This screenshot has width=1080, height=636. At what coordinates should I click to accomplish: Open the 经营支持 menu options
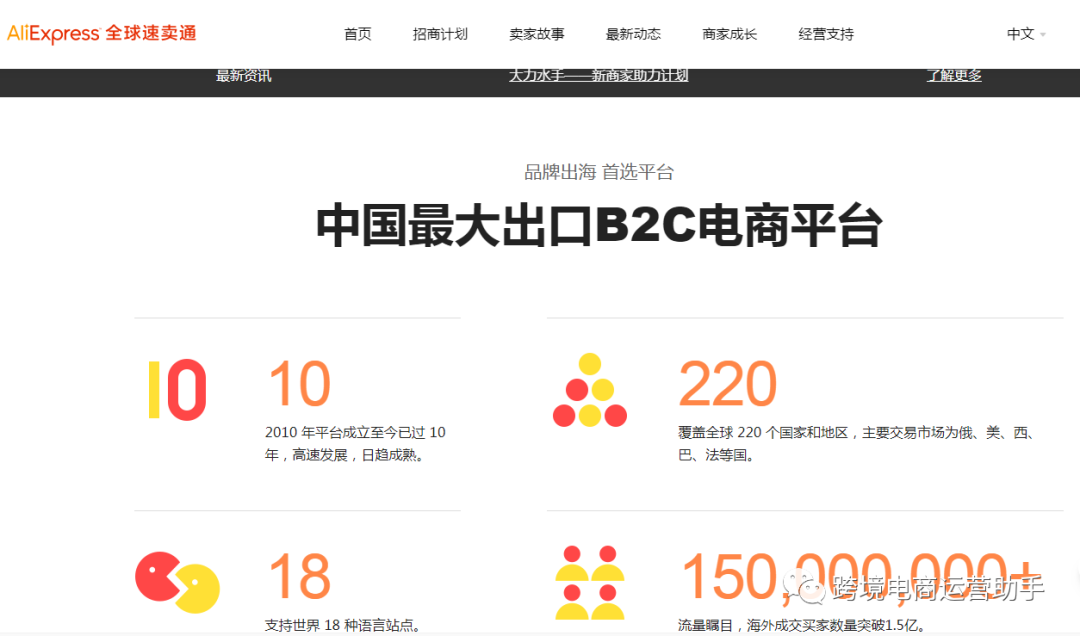[x=826, y=33]
